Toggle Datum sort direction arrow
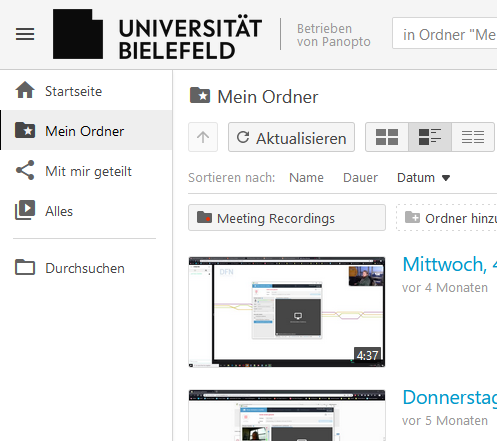 [446, 178]
